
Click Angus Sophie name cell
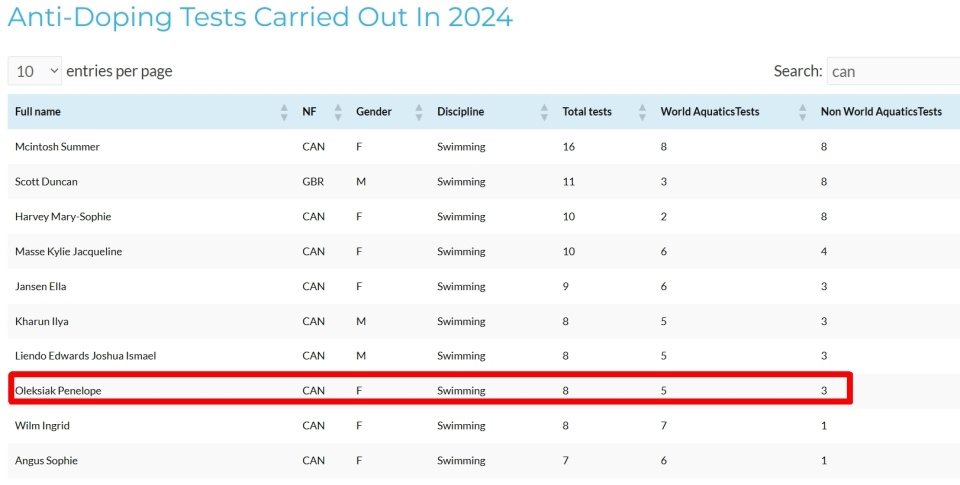click(x=47, y=461)
